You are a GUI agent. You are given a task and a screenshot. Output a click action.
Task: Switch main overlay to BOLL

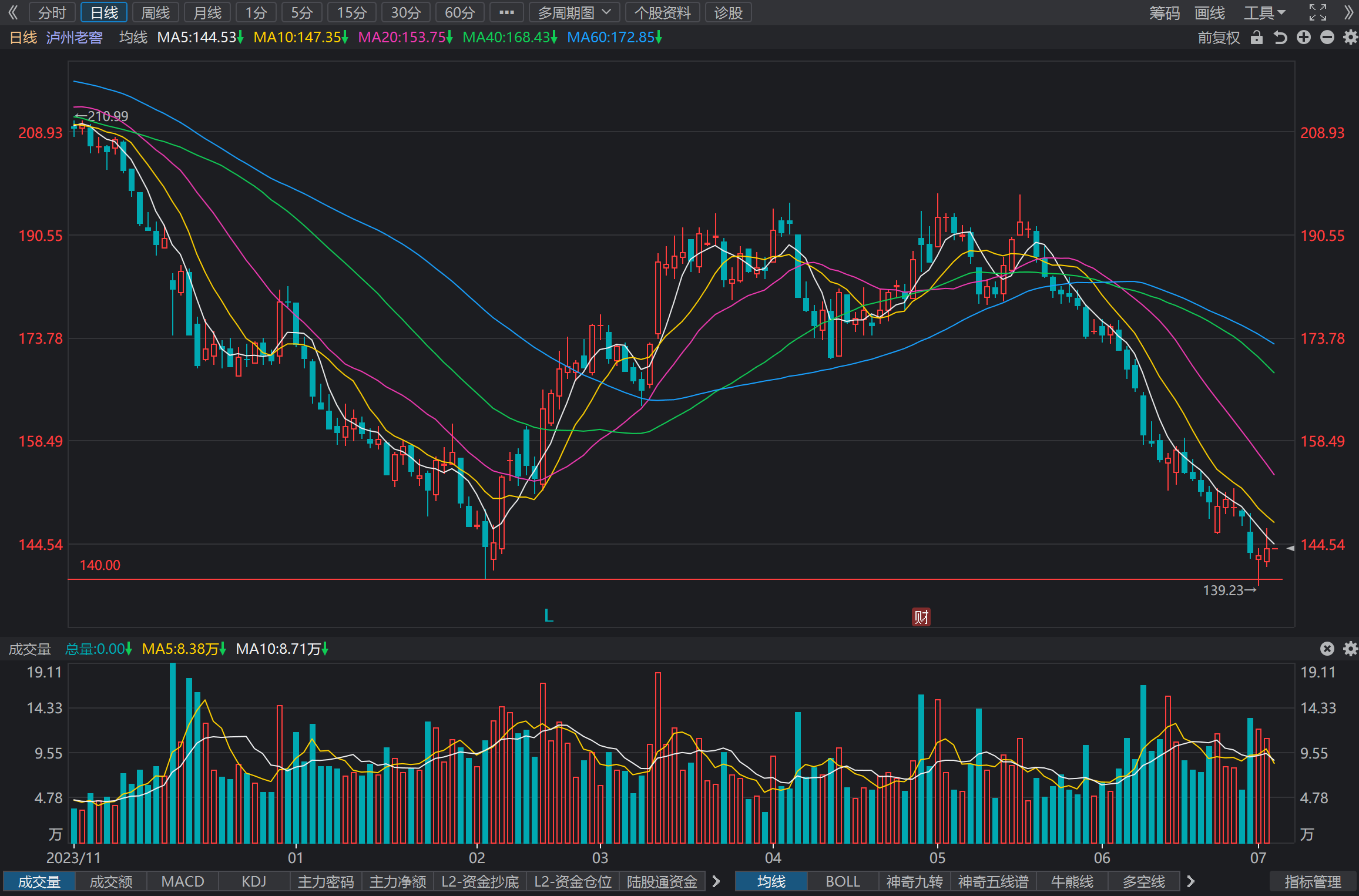pos(843,881)
